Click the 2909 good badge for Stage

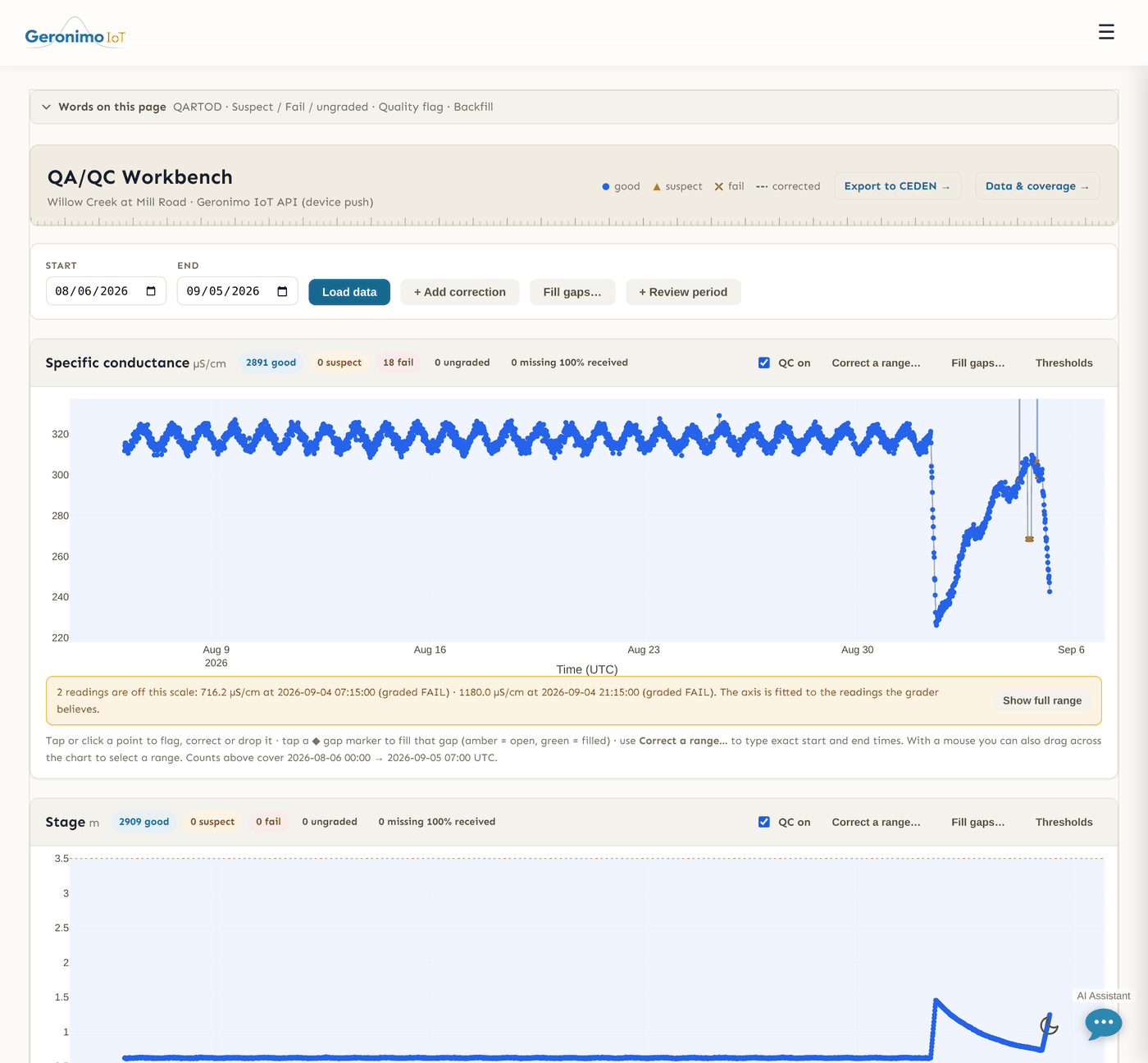click(143, 822)
